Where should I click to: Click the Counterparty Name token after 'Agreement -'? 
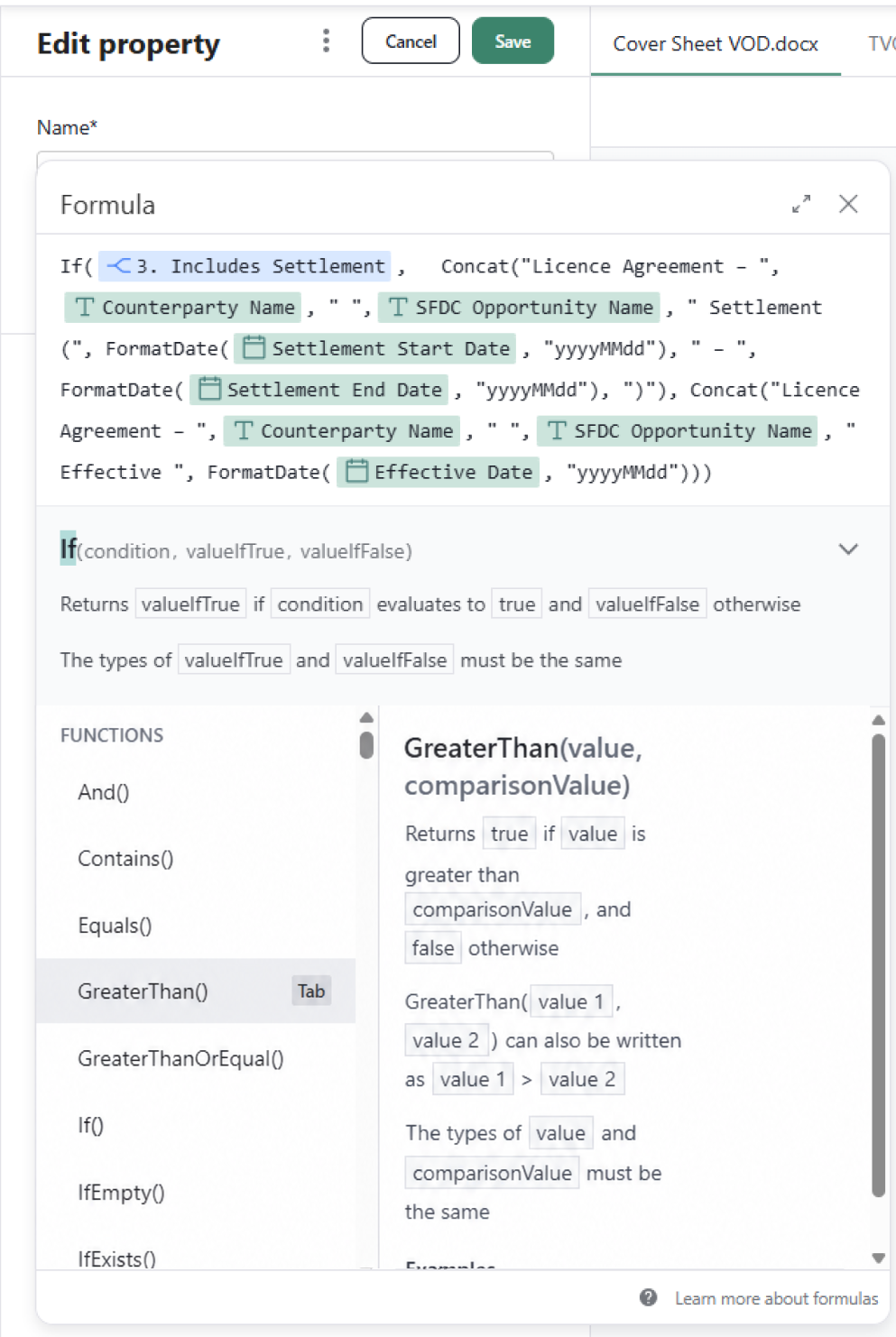coord(342,431)
